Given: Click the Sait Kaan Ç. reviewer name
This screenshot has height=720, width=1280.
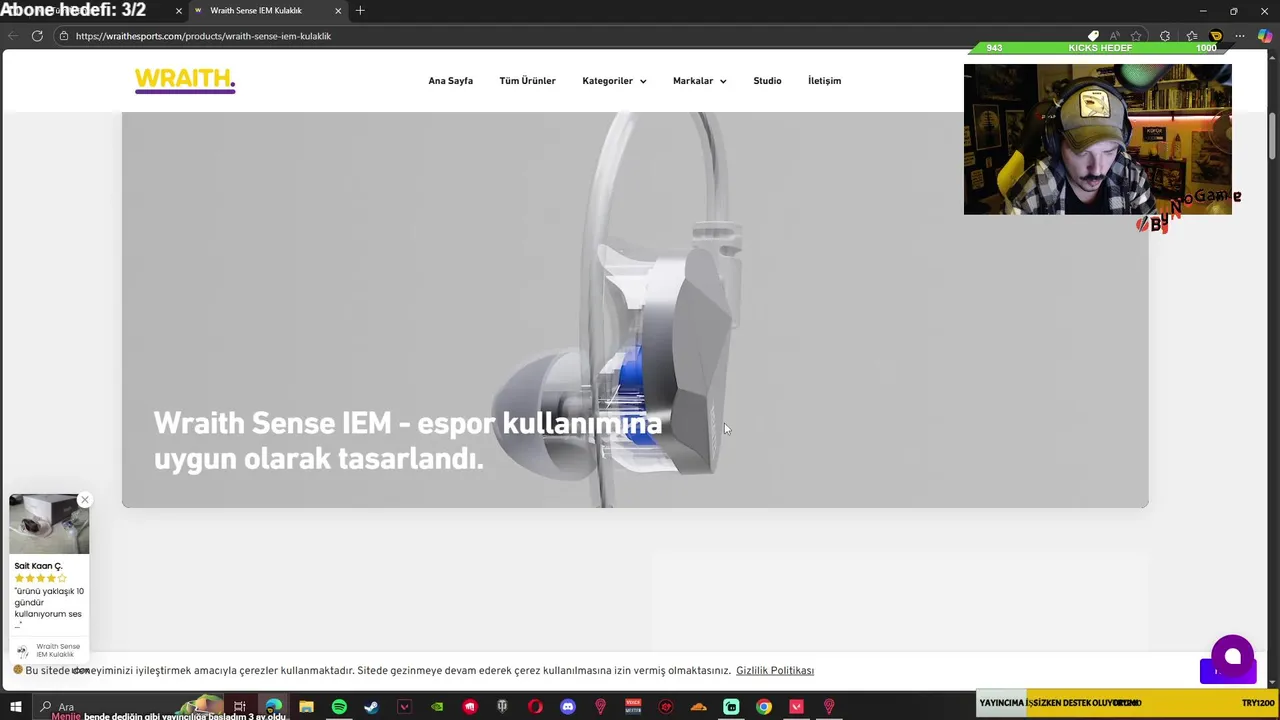Looking at the screenshot, I should coord(38,566).
